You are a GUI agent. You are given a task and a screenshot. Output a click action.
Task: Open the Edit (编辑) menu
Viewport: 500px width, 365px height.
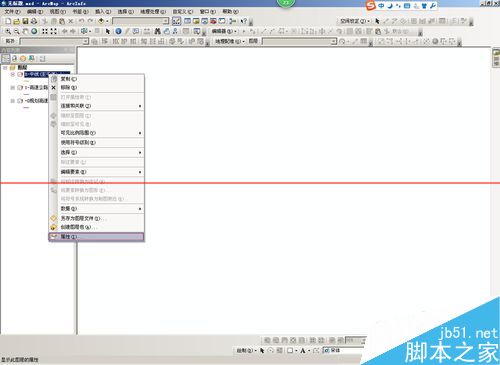[35, 12]
